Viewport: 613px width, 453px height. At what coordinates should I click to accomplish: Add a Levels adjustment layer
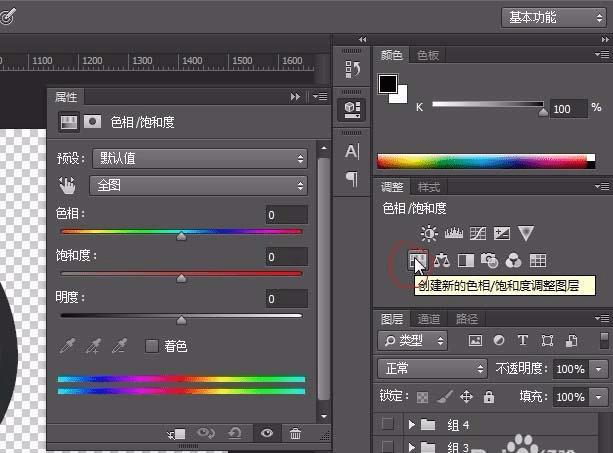click(x=453, y=234)
